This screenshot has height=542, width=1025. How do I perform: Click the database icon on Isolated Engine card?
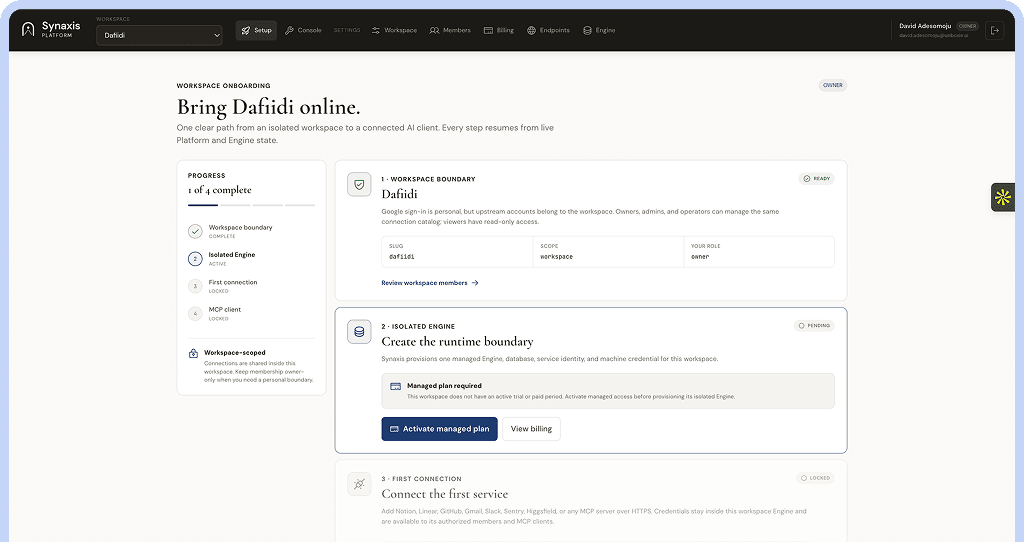click(x=359, y=332)
